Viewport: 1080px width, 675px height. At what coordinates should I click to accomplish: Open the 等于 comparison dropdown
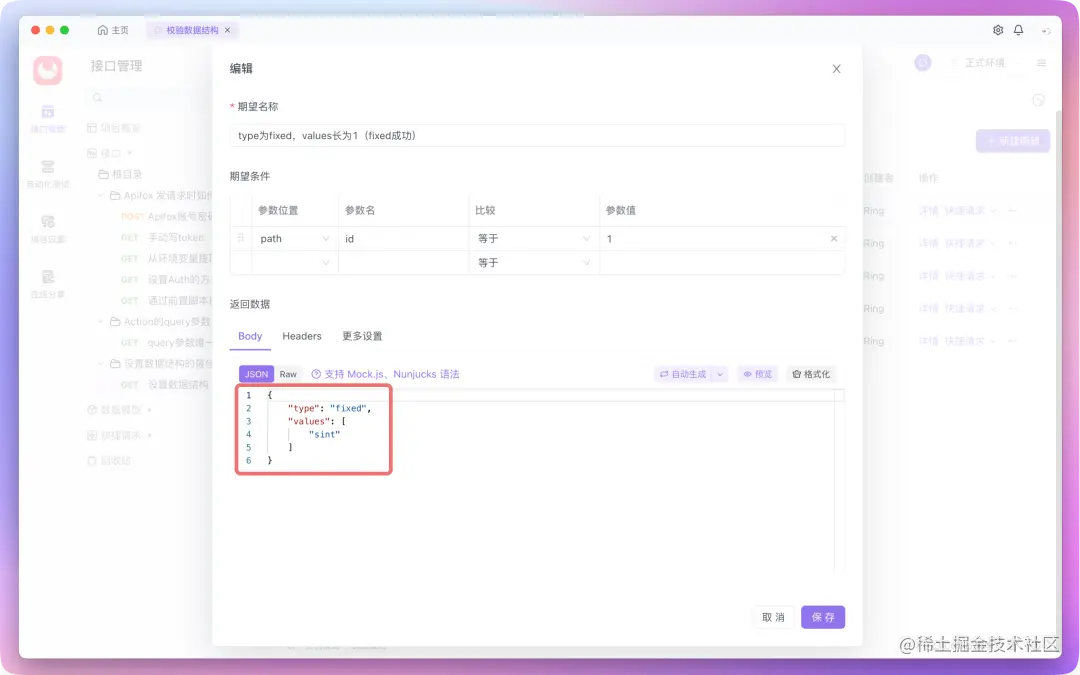[x=533, y=238]
